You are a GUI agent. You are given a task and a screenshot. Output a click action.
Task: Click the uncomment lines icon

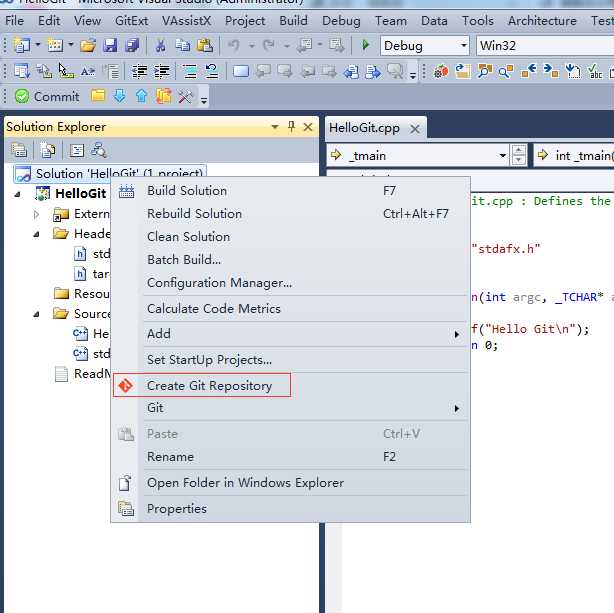click(212, 72)
